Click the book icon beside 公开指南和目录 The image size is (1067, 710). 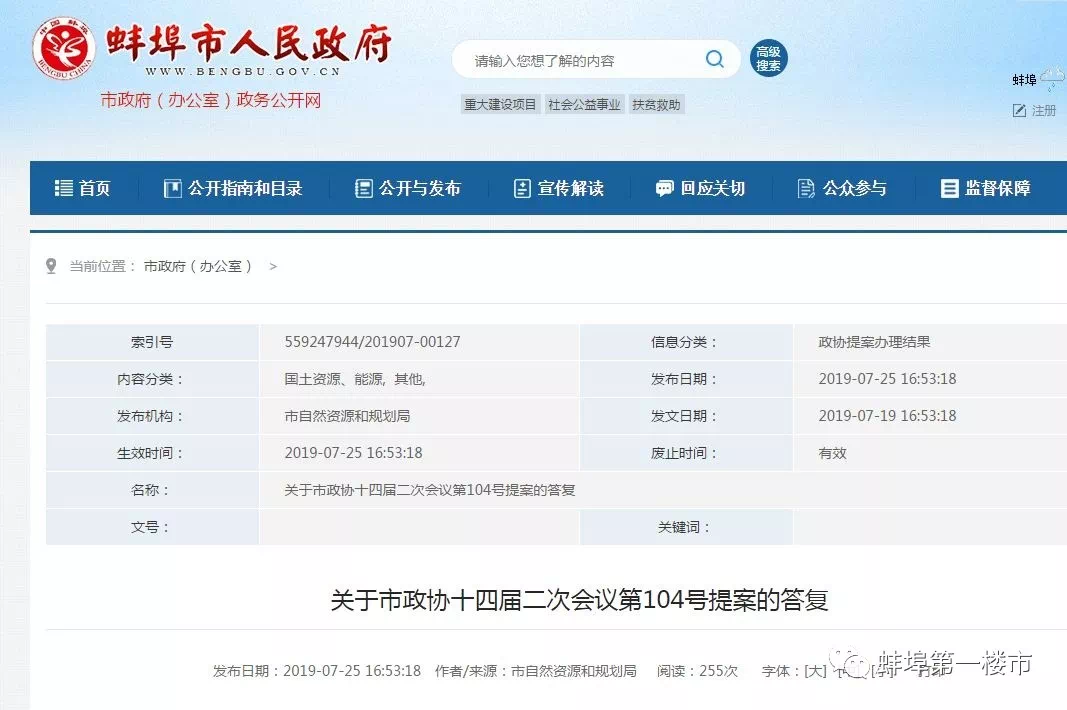point(173,189)
